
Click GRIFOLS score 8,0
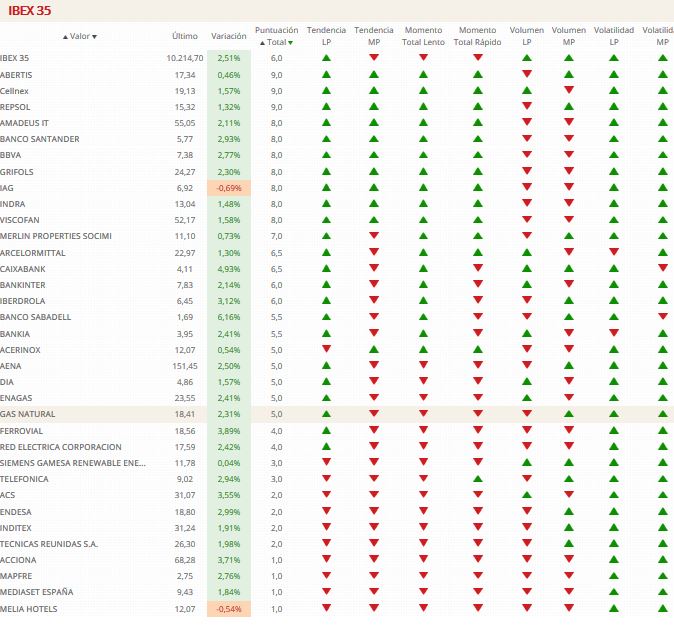tap(276, 172)
